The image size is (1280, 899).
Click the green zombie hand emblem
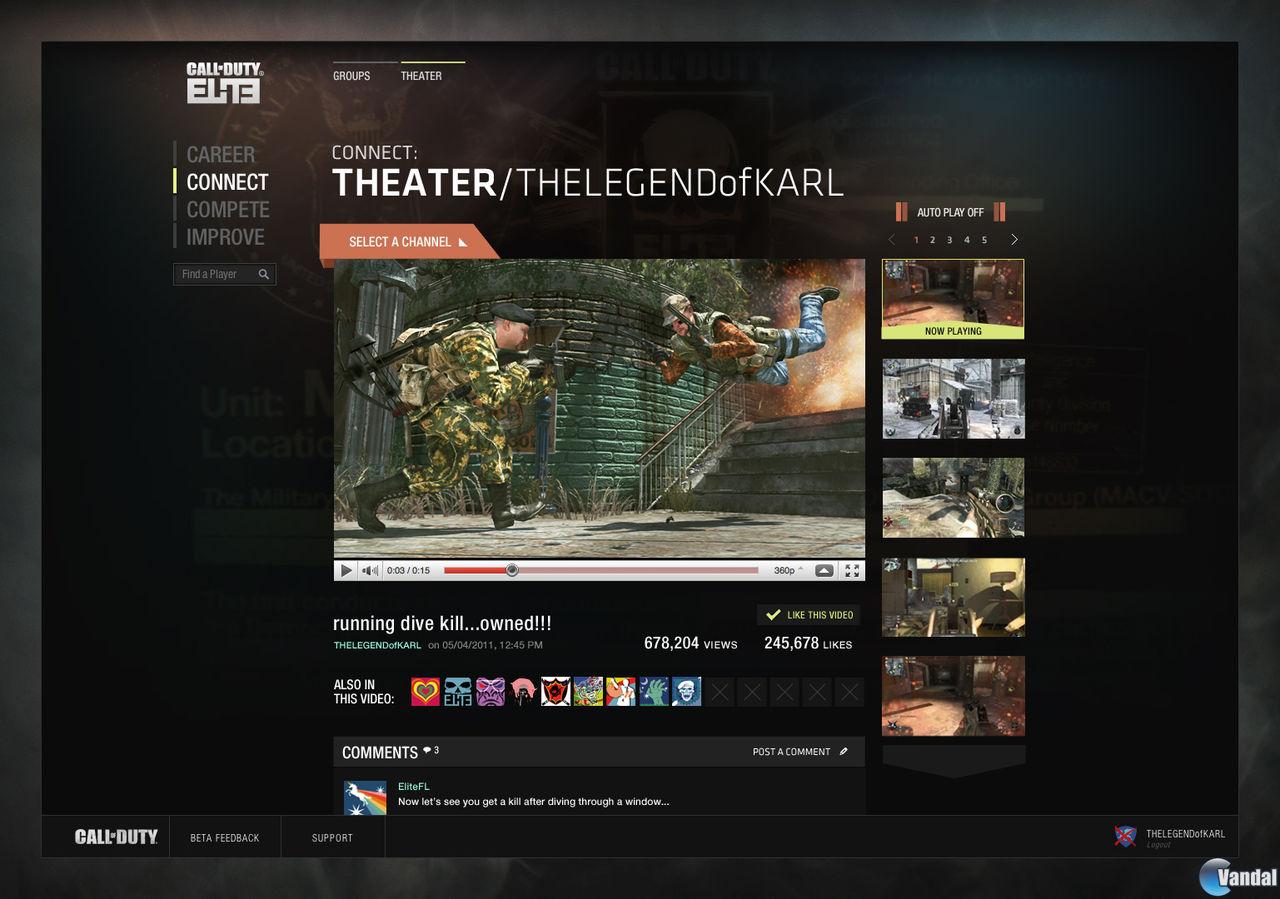coord(653,691)
